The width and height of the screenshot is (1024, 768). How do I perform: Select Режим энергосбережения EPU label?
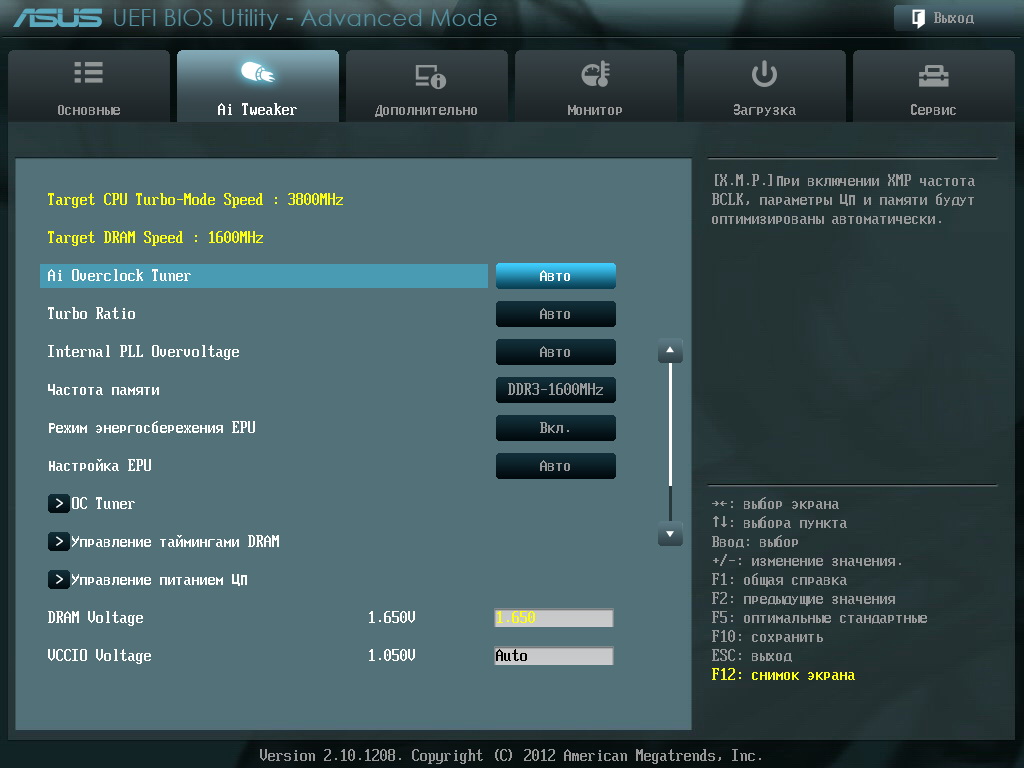point(152,428)
